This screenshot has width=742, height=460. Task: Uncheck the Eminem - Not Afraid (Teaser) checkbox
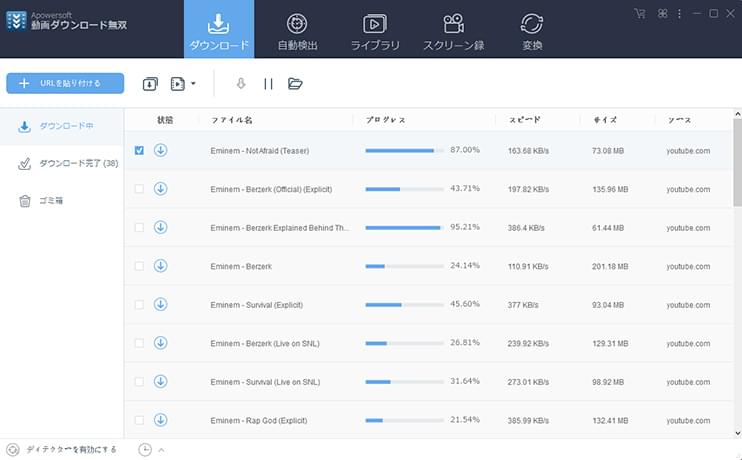[x=139, y=150]
